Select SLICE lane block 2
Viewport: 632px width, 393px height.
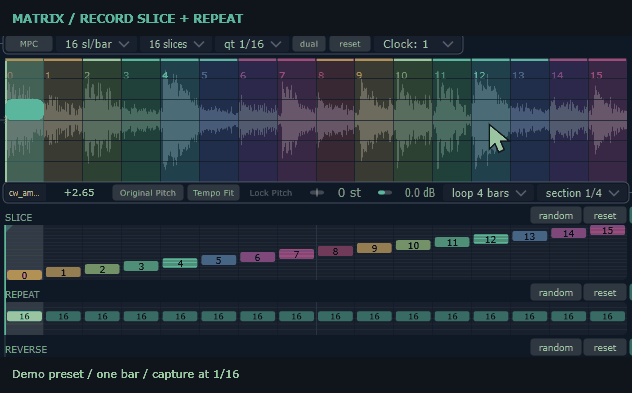tap(102, 269)
